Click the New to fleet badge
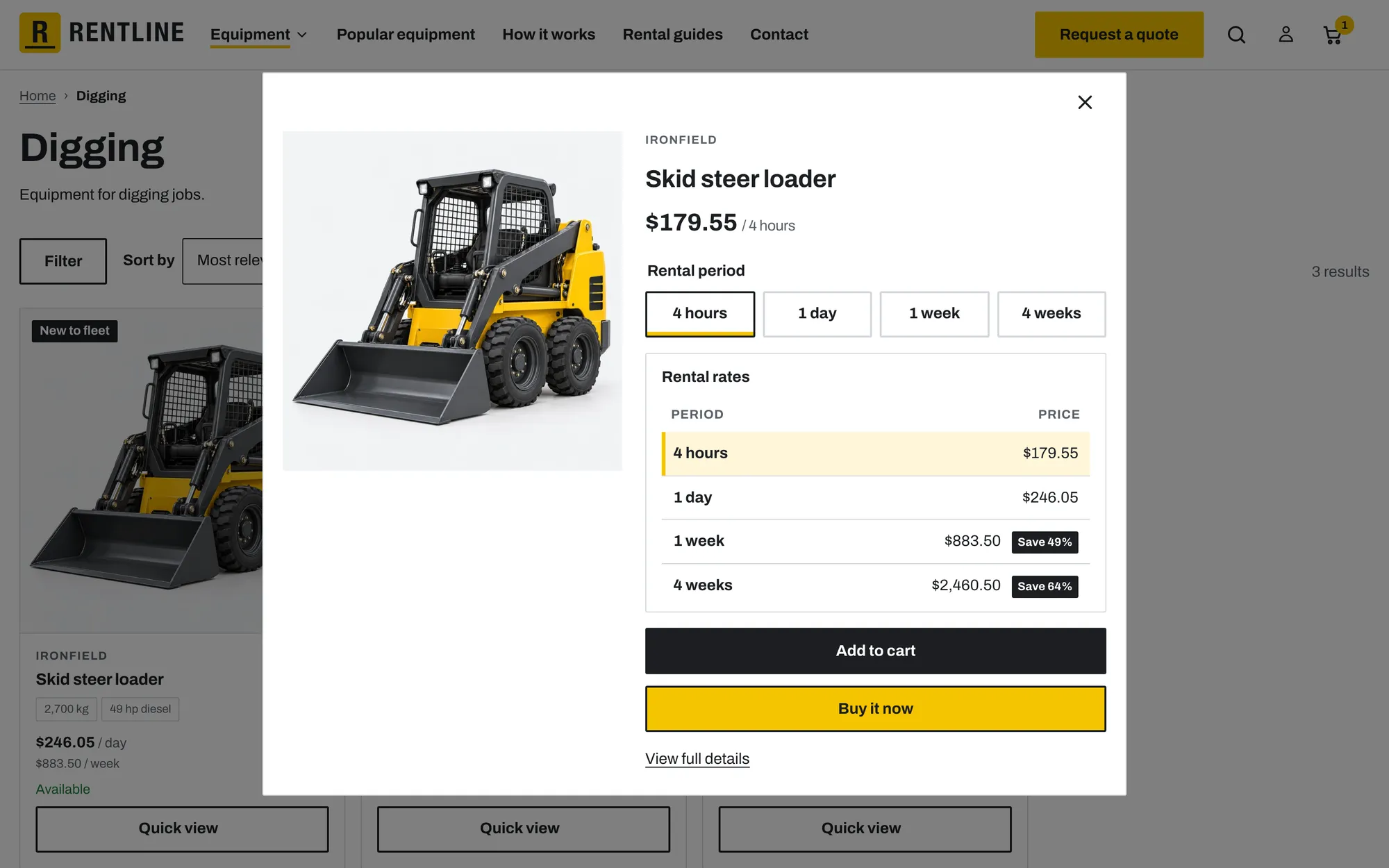 (x=74, y=331)
